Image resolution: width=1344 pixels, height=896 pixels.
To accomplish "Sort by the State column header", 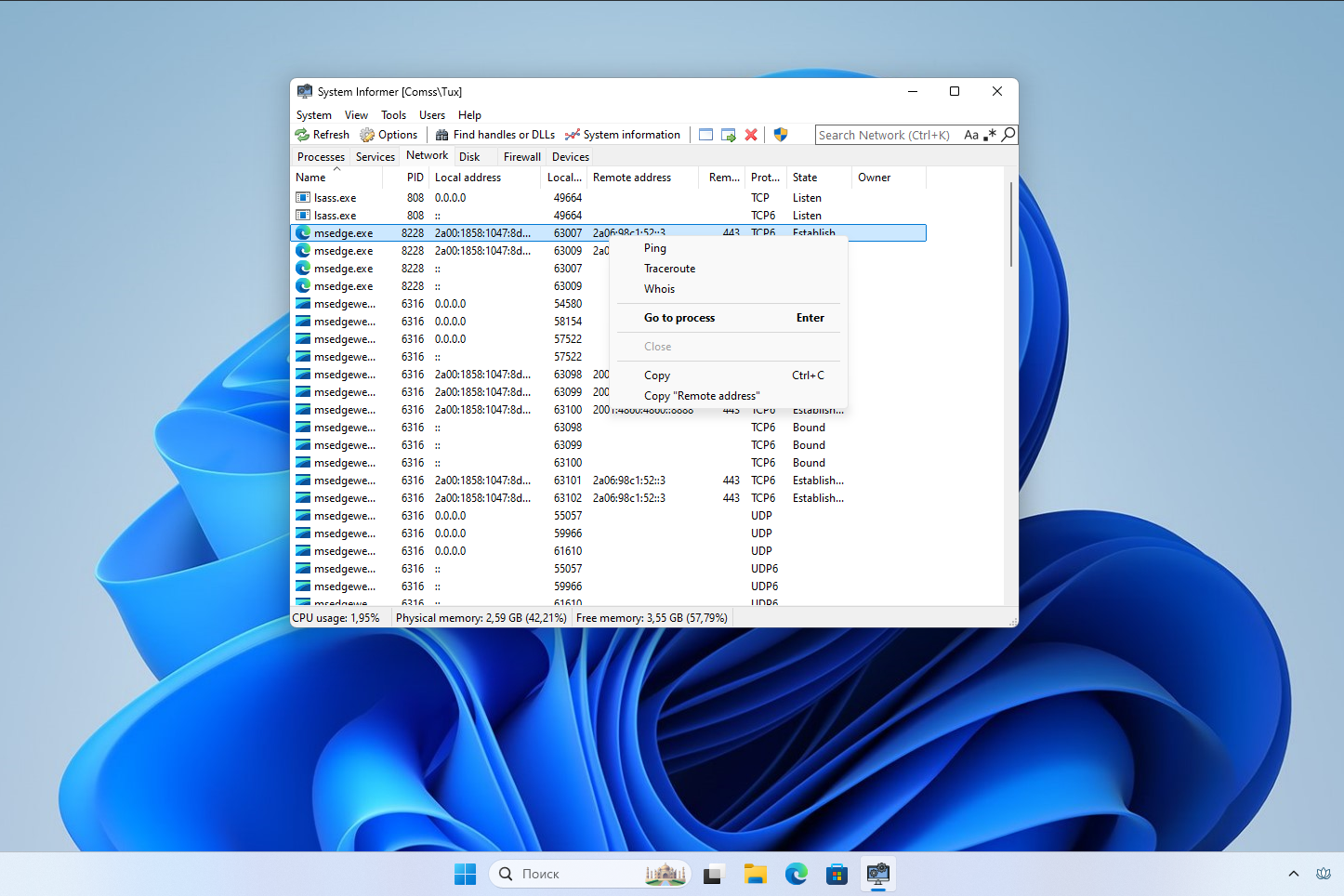I will [x=805, y=178].
